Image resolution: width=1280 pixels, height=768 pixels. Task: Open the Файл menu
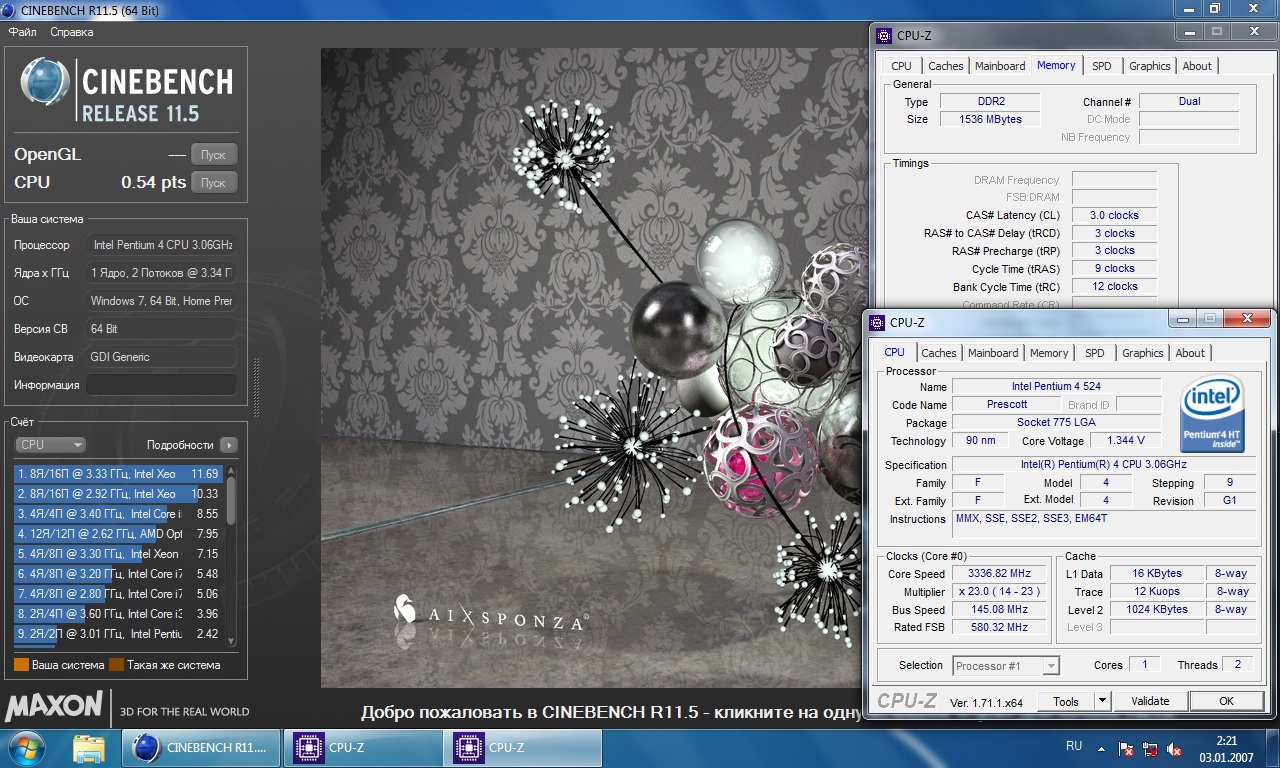point(22,32)
